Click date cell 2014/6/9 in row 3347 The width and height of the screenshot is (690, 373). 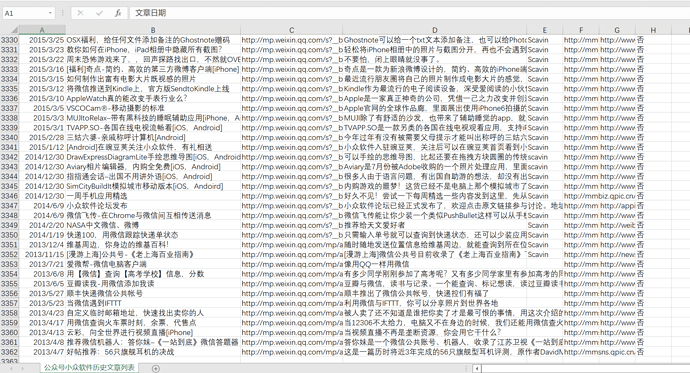(x=42, y=206)
